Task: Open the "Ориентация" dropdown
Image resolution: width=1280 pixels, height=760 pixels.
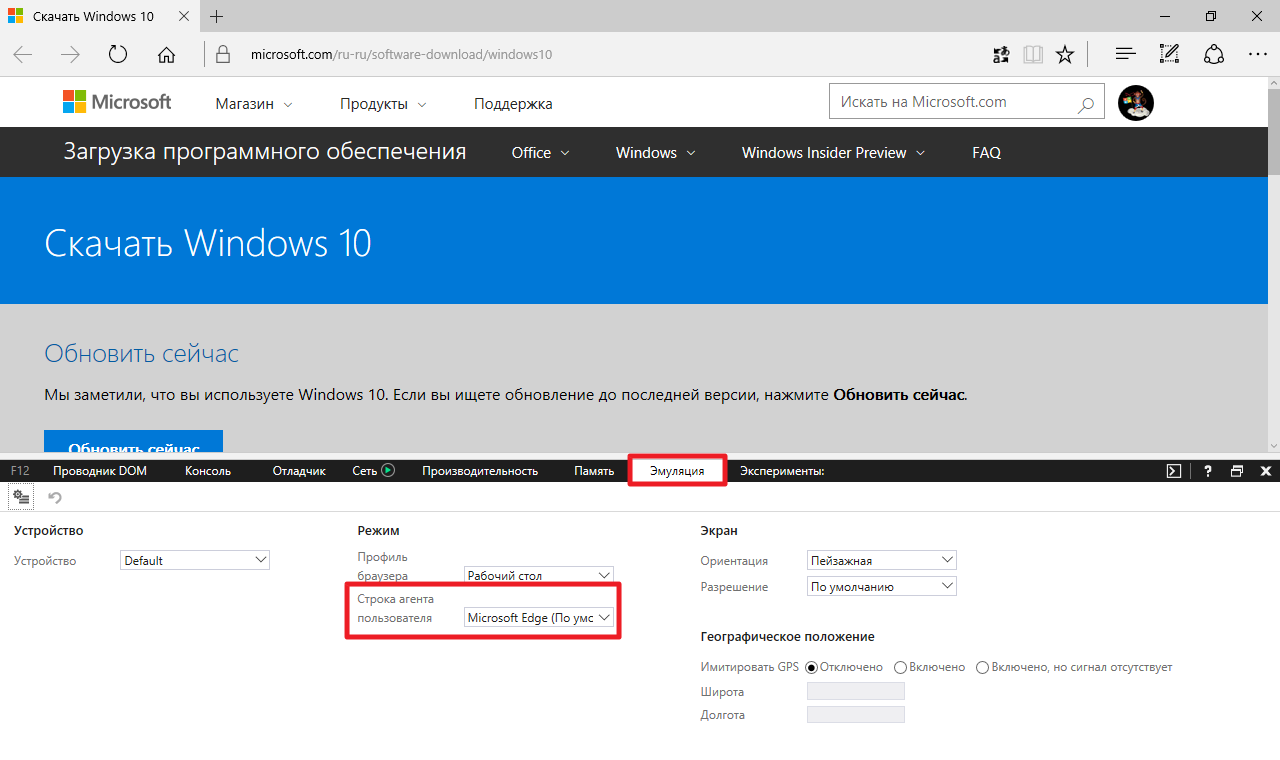Action: tap(881, 561)
